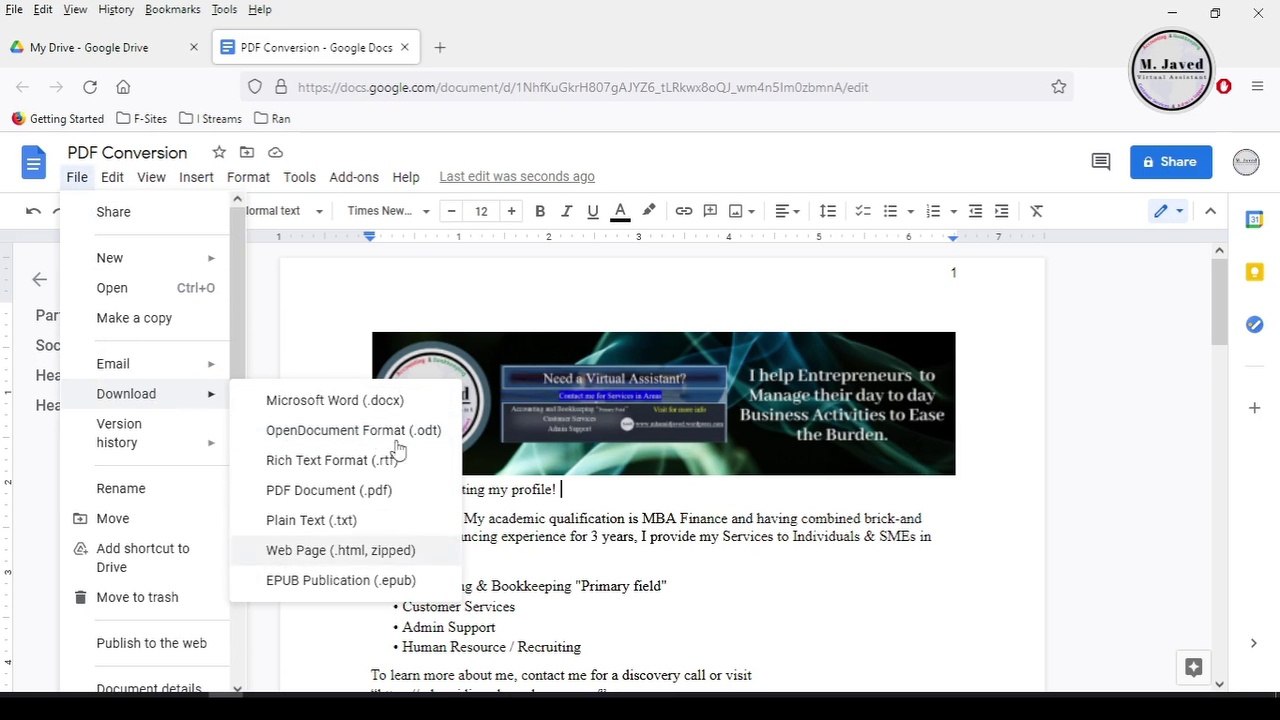
Task: Open the text alignment dropdown
Action: pos(788,211)
